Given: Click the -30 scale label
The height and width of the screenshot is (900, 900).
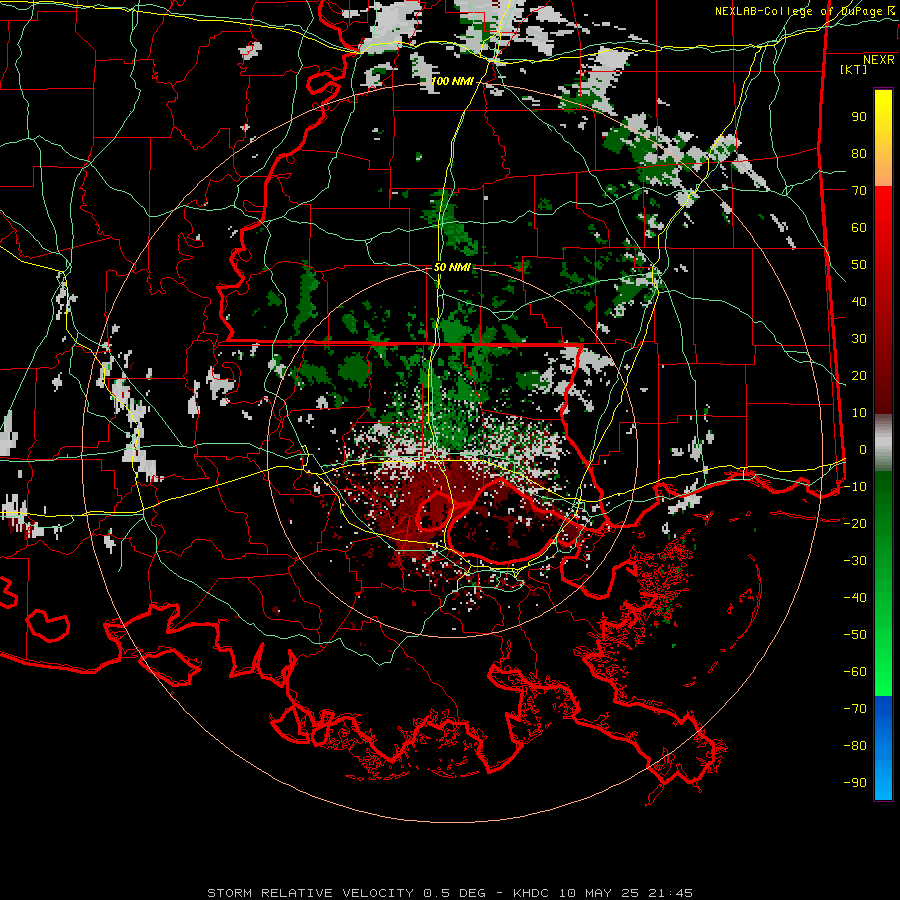Looking at the screenshot, I should 855,561.
